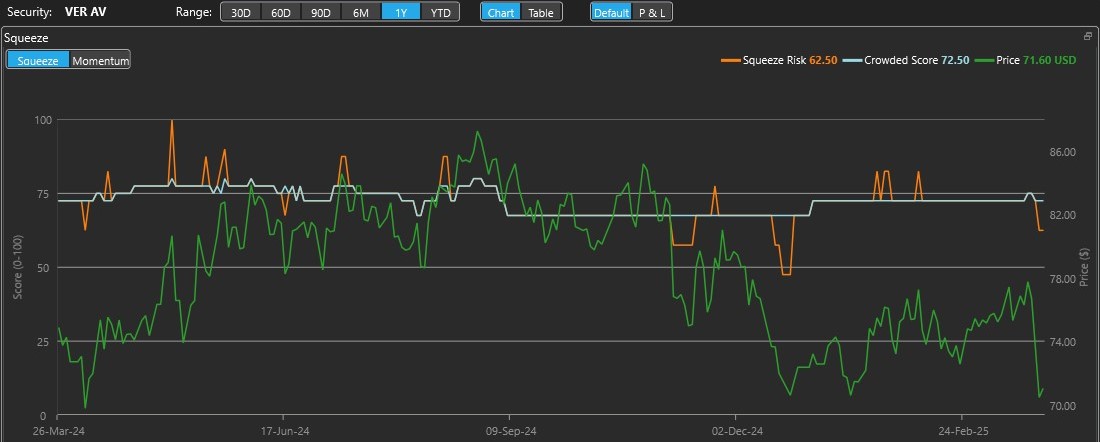Image resolution: width=1100 pixels, height=442 pixels.
Task: Click the green price line's latest low point
Action: pos(1039,397)
